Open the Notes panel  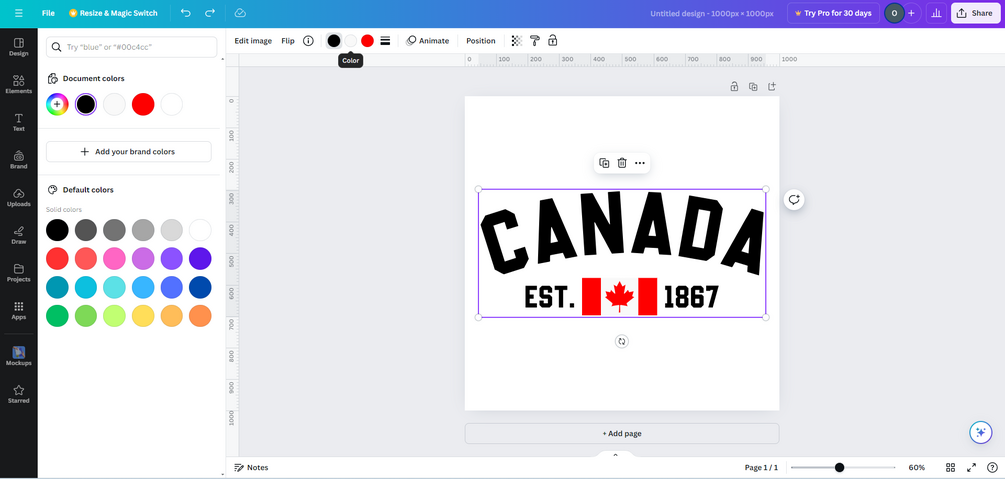251,467
